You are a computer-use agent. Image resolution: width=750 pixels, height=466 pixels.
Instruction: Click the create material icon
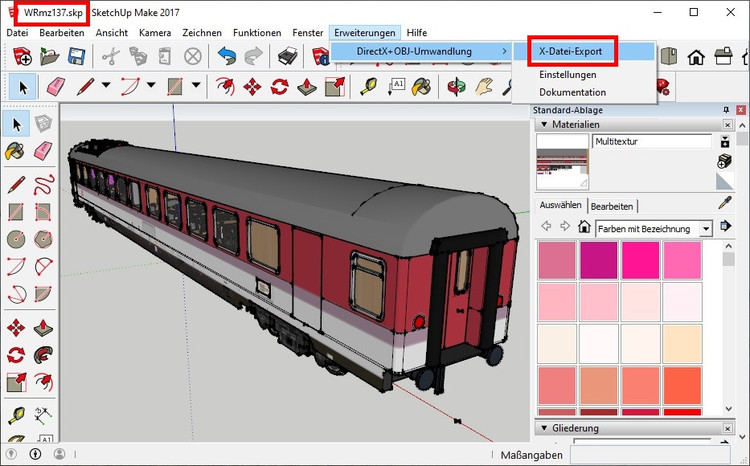coord(725,161)
